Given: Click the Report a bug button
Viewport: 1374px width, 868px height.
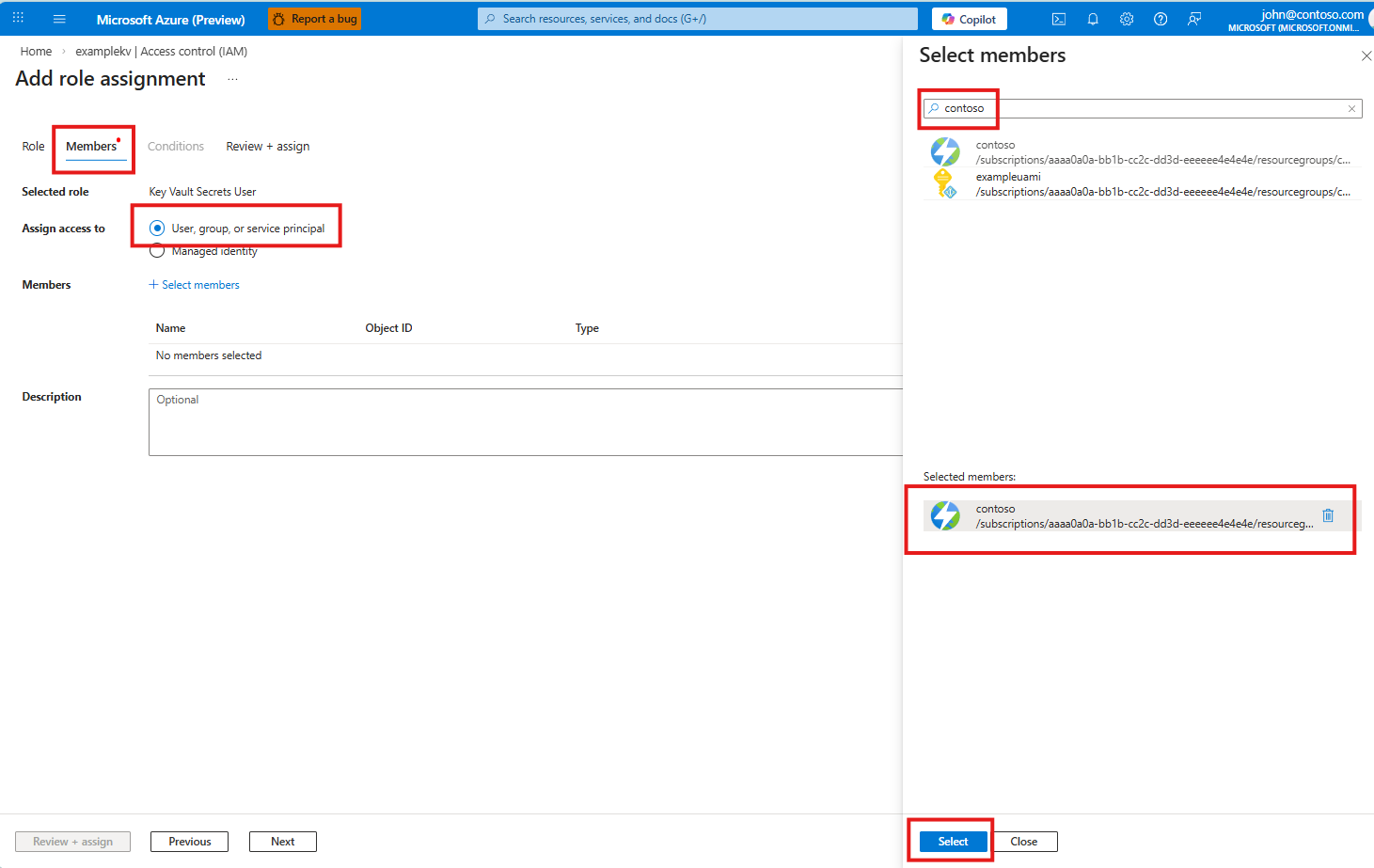Looking at the screenshot, I should (x=314, y=19).
